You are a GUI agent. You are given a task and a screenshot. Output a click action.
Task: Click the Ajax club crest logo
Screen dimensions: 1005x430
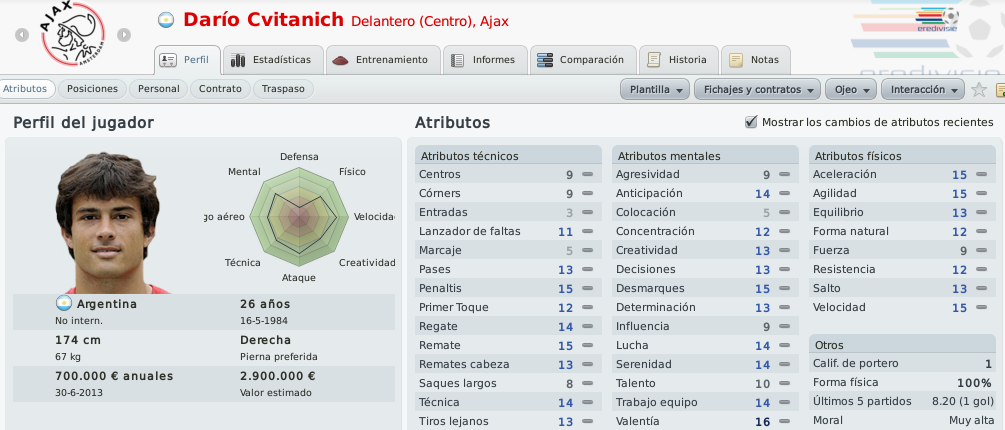(x=73, y=34)
